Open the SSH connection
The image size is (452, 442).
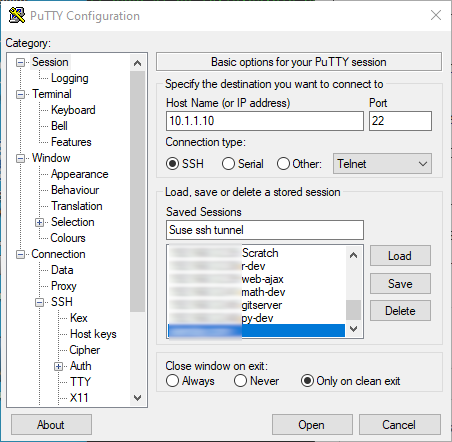(x=312, y=425)
